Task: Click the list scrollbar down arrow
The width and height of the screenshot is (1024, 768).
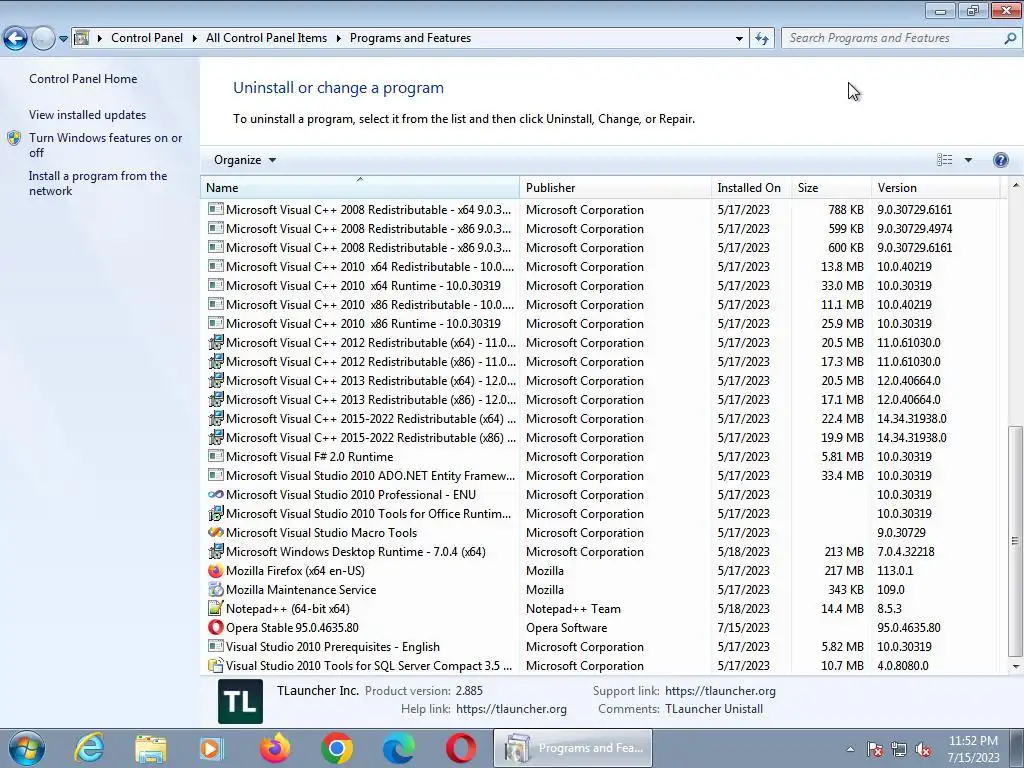Action: coord(1016,666)
